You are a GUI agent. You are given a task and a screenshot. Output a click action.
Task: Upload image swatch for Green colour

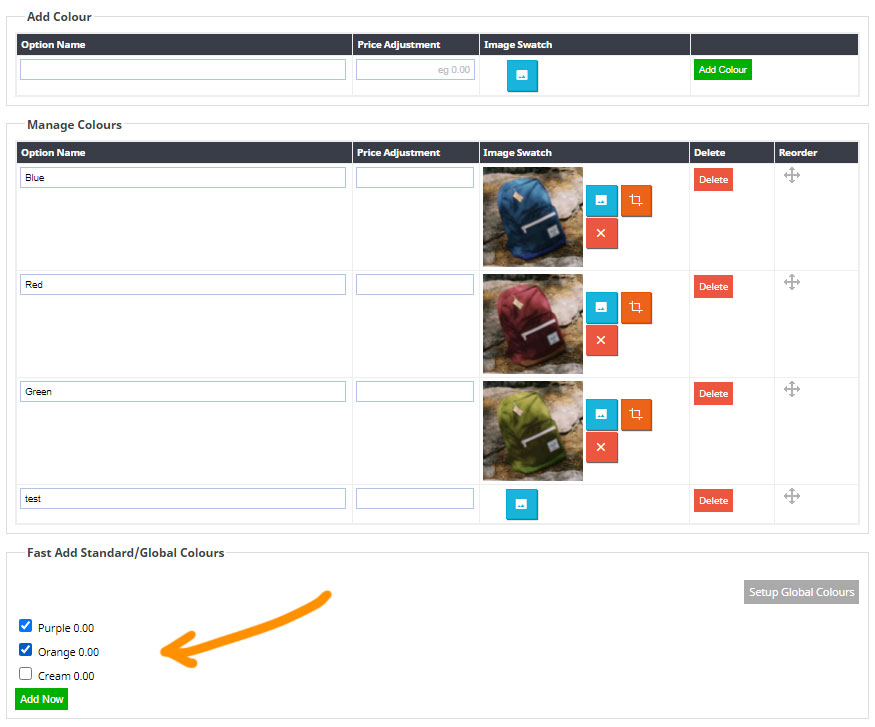click(601, 415)
